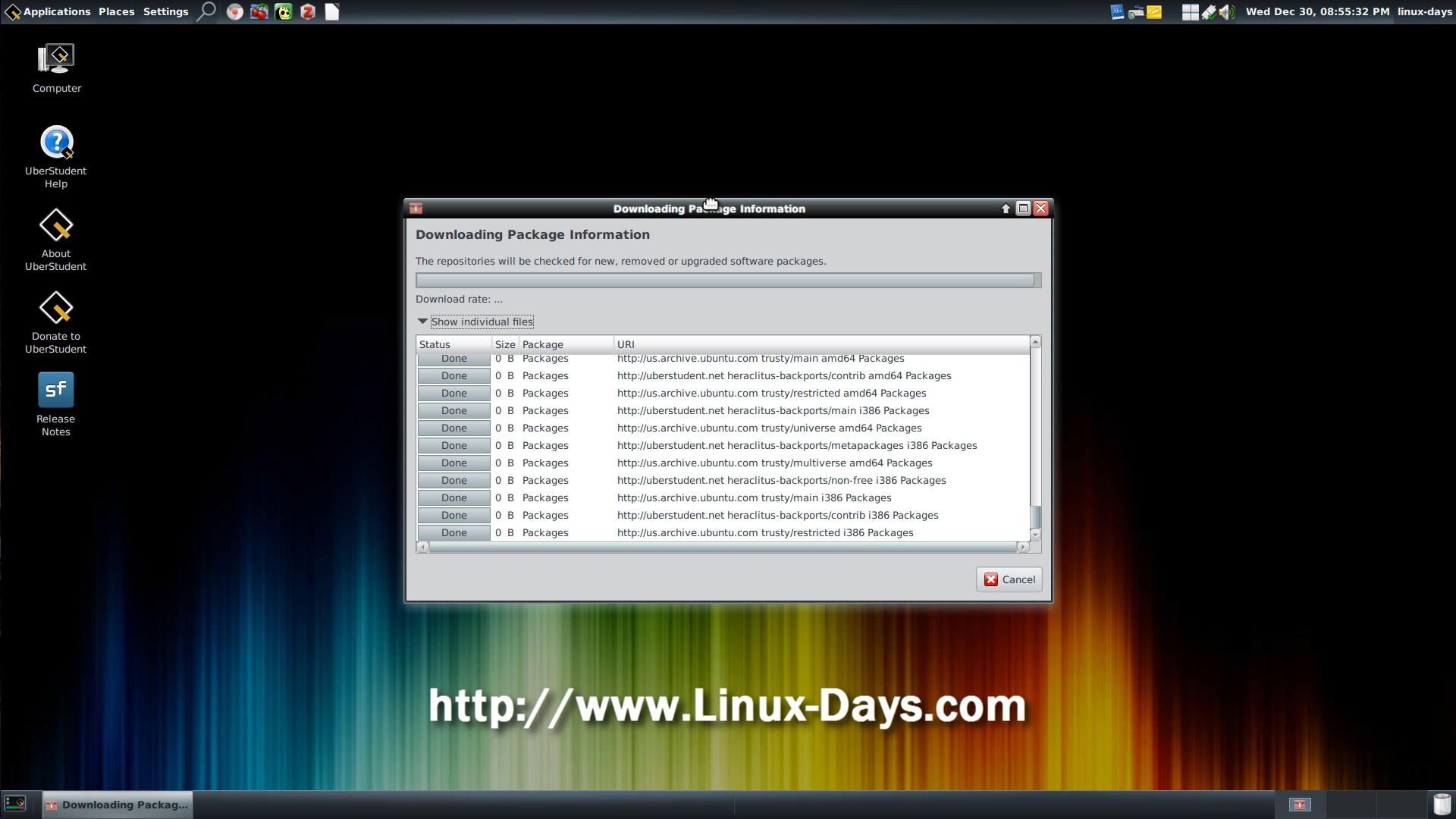Launch the green smiley face launcher icon
Image resolution: width=1456 pixels, height=819 pixels.
pyautogui.click(x=284, y=11)
